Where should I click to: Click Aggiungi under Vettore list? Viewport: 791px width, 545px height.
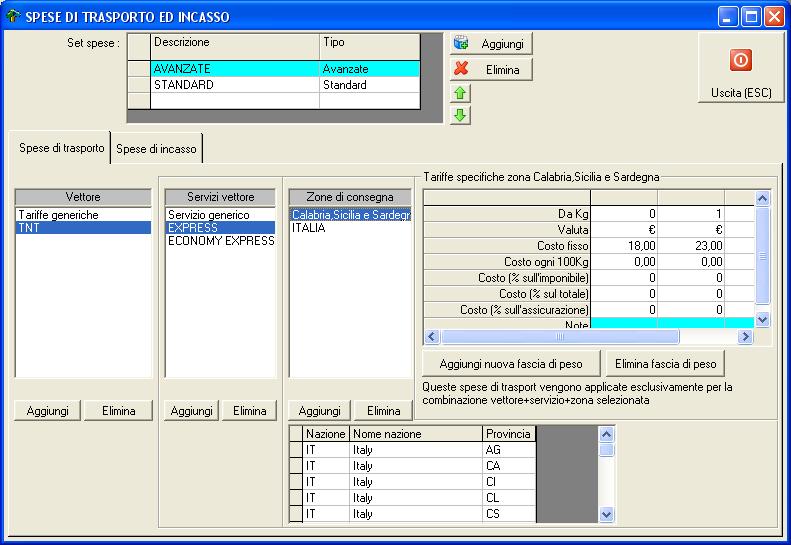(x=47, y=411)
